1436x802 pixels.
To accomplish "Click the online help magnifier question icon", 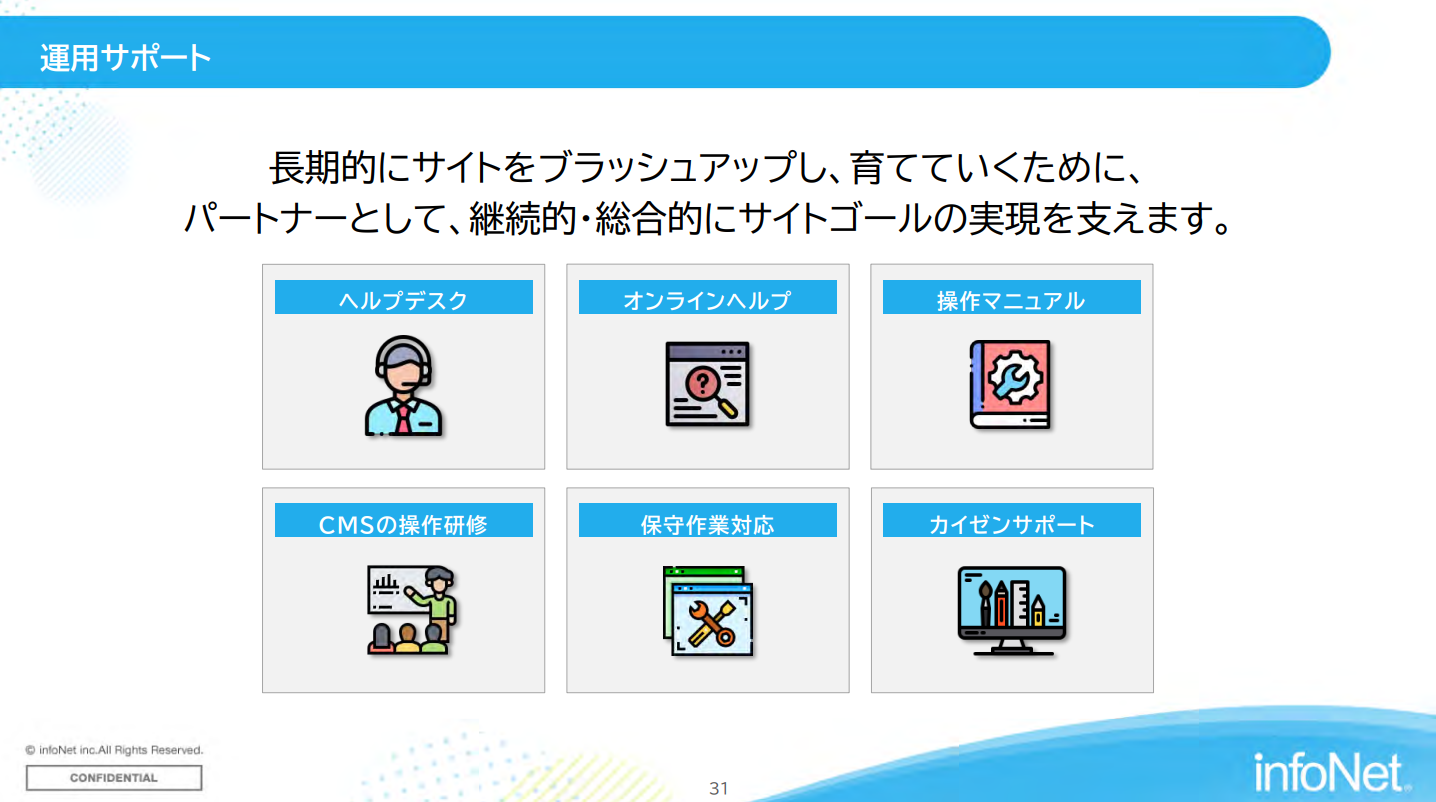I will pos(708,385).
